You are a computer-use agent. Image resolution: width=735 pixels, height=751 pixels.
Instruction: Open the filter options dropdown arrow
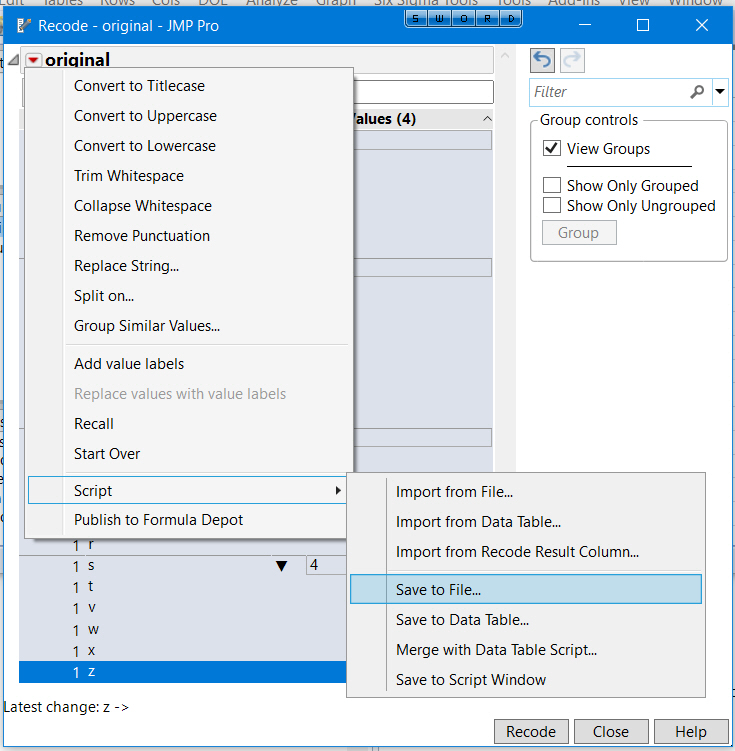click(720, 92)
